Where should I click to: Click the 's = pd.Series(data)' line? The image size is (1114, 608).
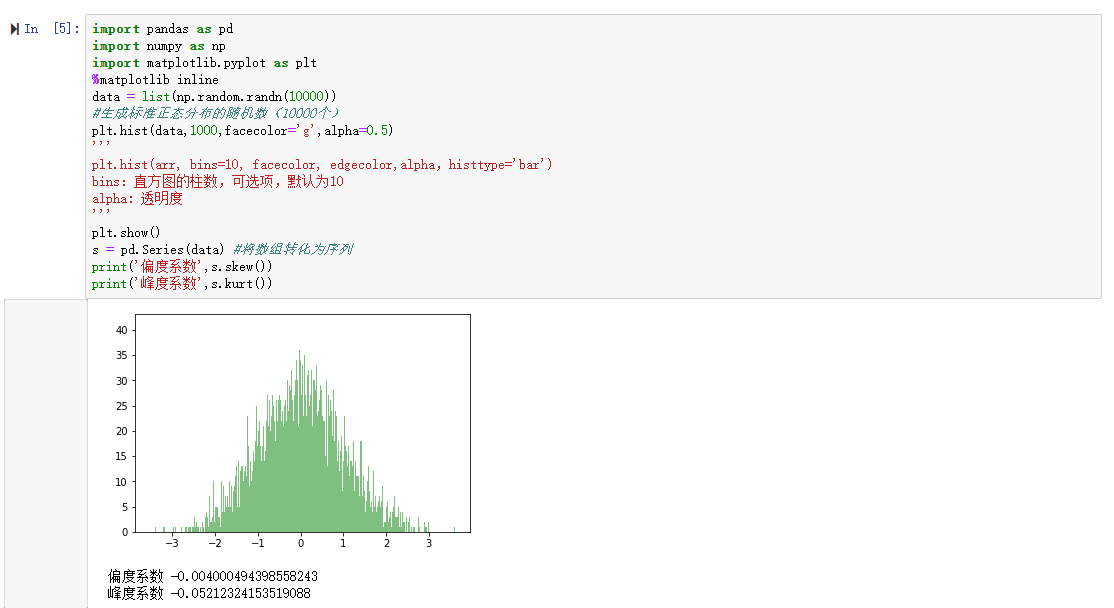(x=222, y=250)
